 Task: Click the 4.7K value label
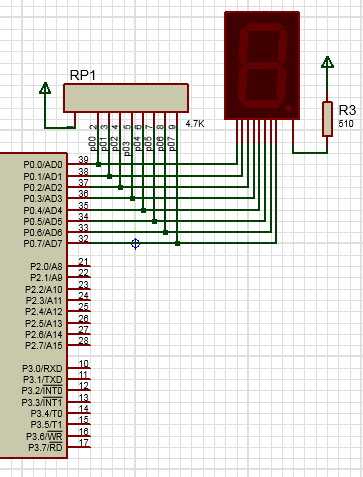(195, 124)
